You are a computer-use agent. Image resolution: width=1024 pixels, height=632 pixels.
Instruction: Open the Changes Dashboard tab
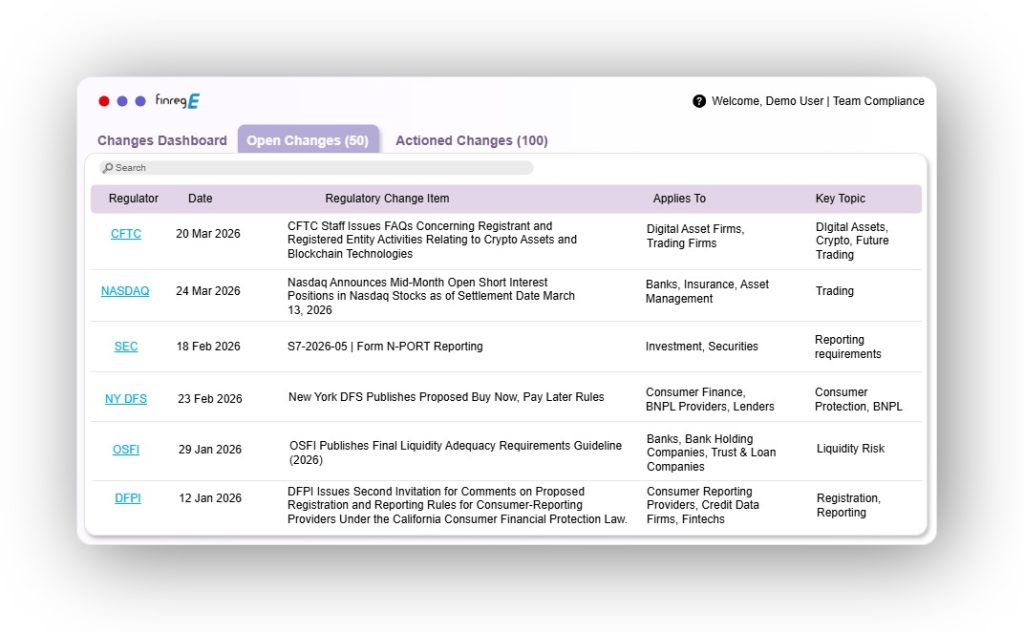click(x=162, y=141)
